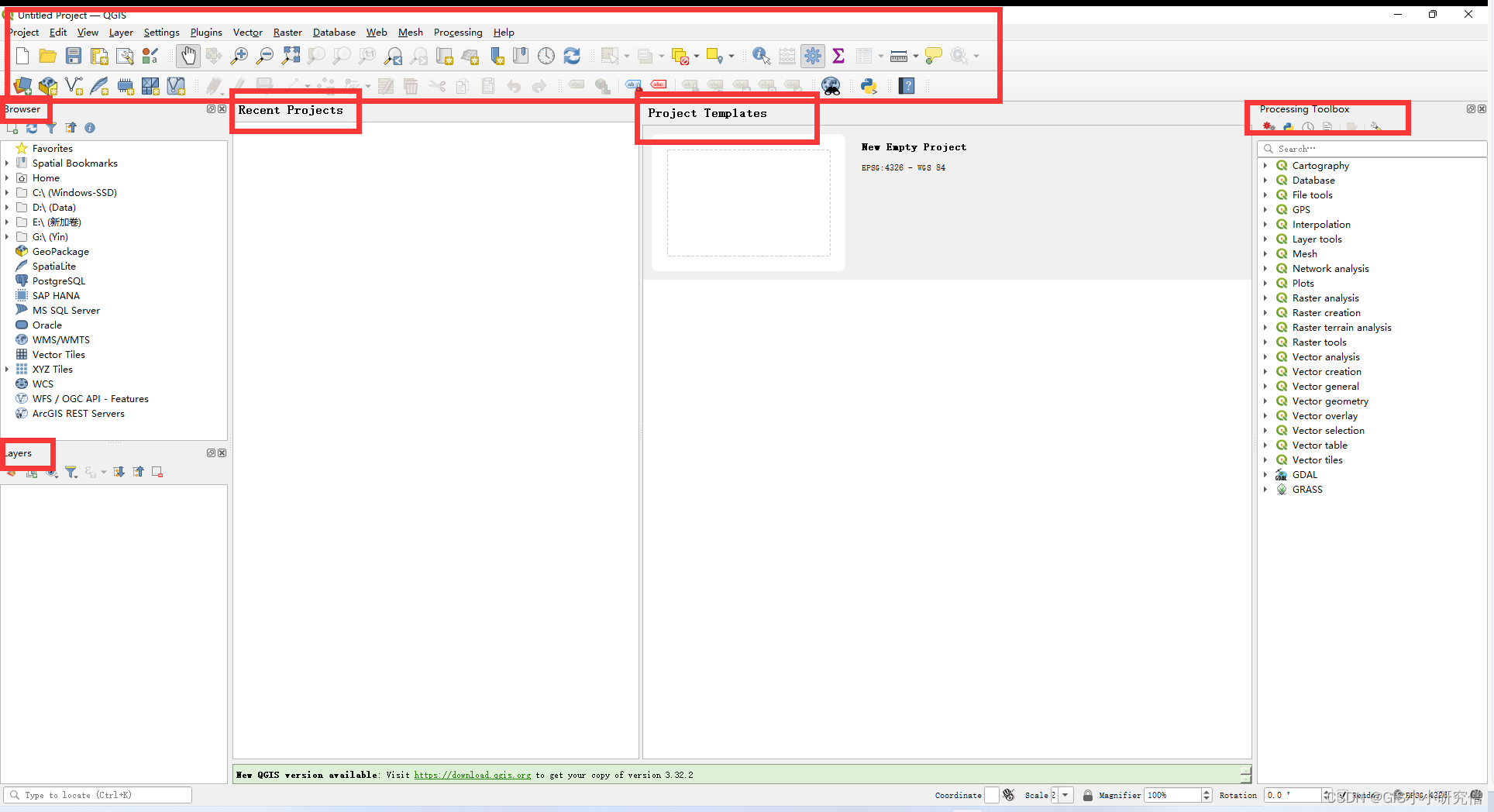This screenshot has width=1494, height=812.
Task: Open Processing Toolbox history clock icon
Action: click(x=1308, y=127)
